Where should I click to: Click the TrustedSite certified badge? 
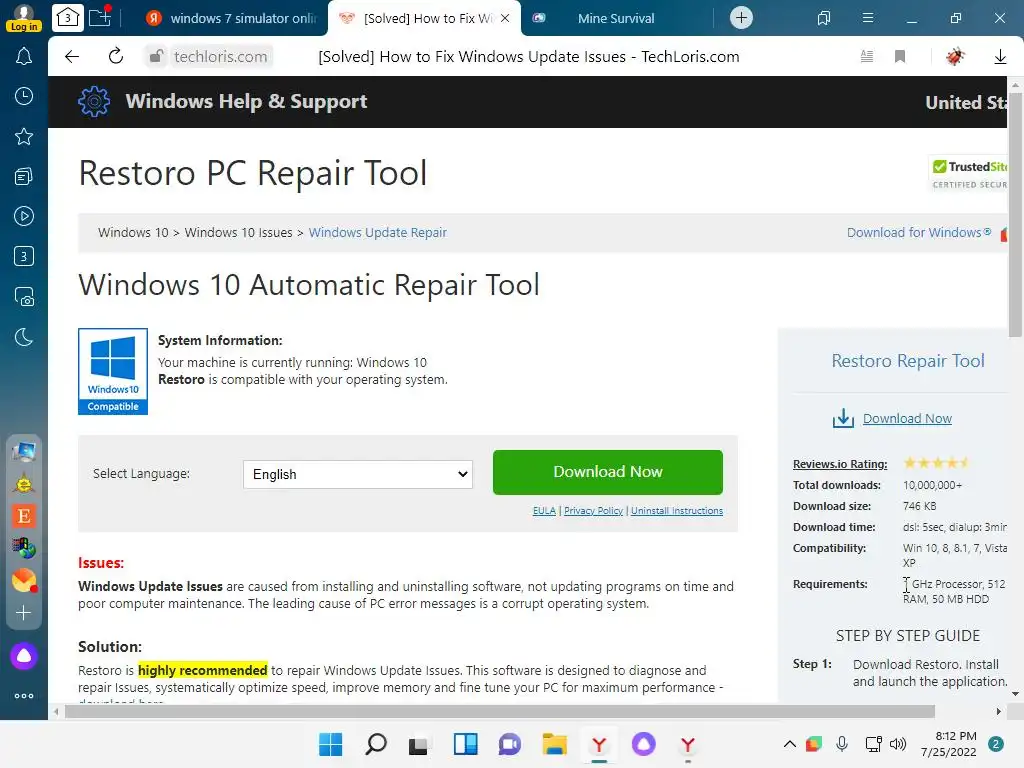968,174
